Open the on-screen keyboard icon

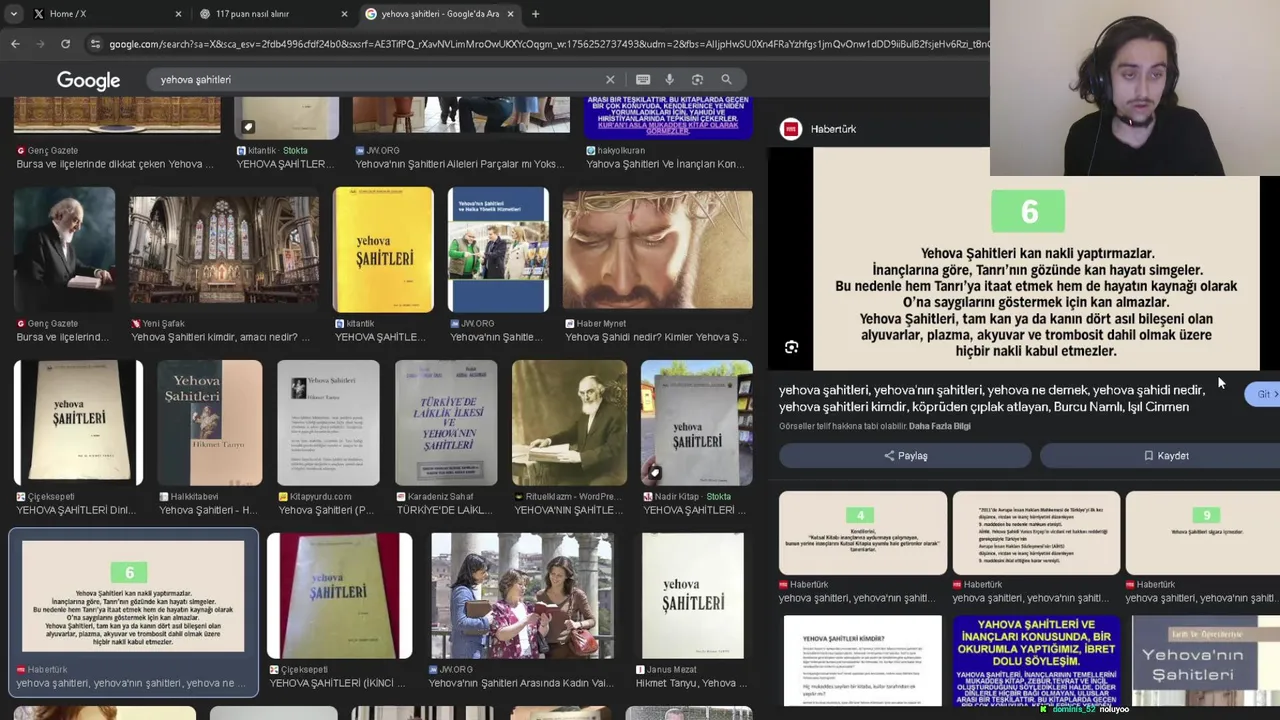(643, 79)
